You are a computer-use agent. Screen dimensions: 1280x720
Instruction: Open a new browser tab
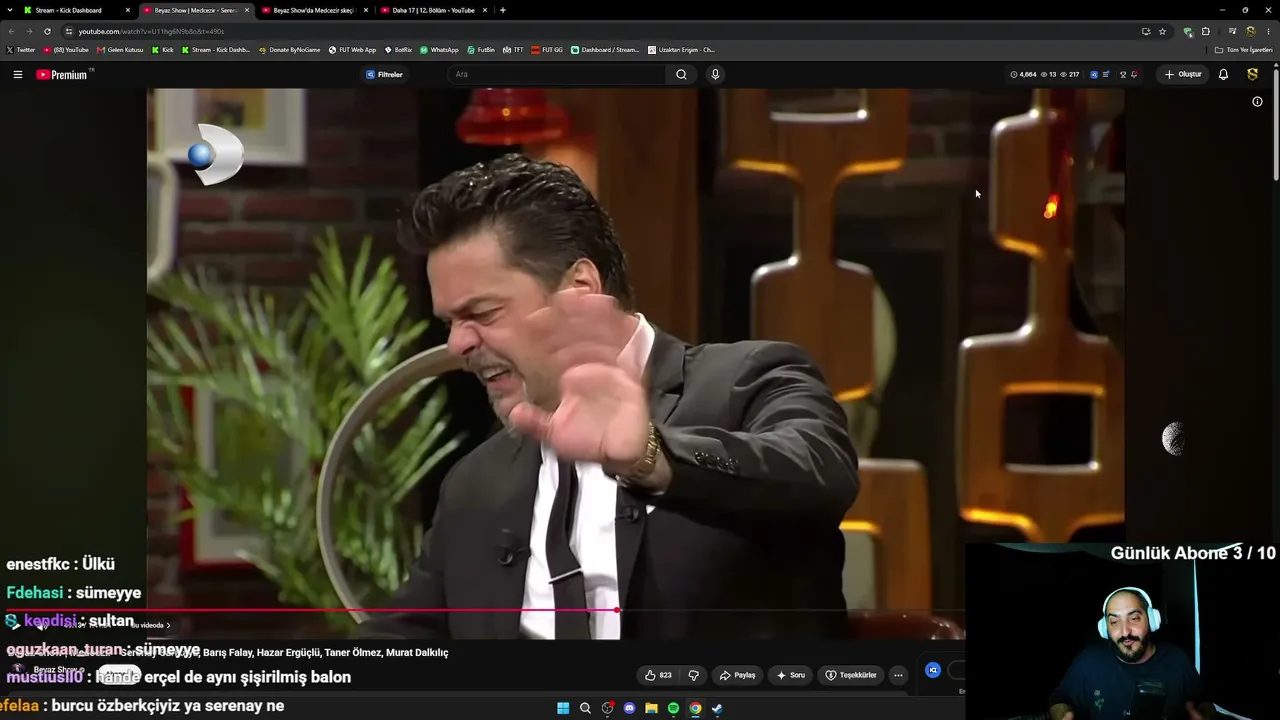point(502,10)
